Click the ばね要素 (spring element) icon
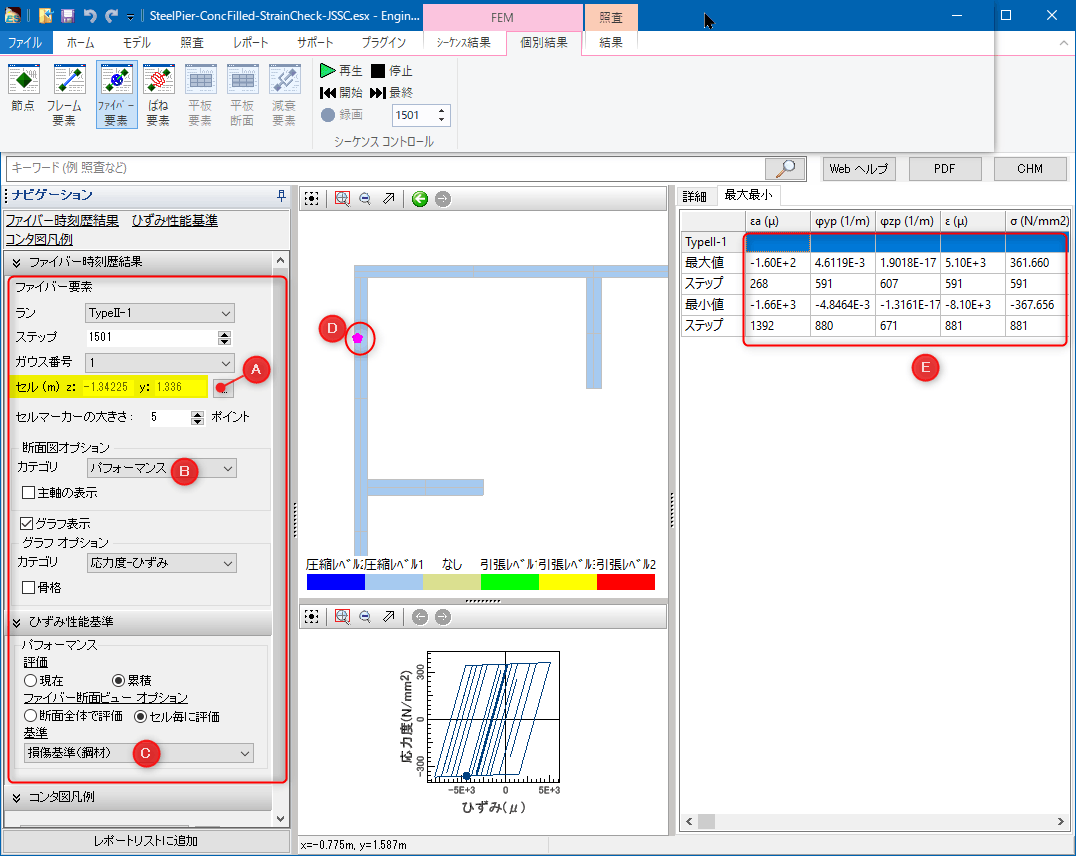This screenshot has height=856, width=1076. (x=158, y=95)
